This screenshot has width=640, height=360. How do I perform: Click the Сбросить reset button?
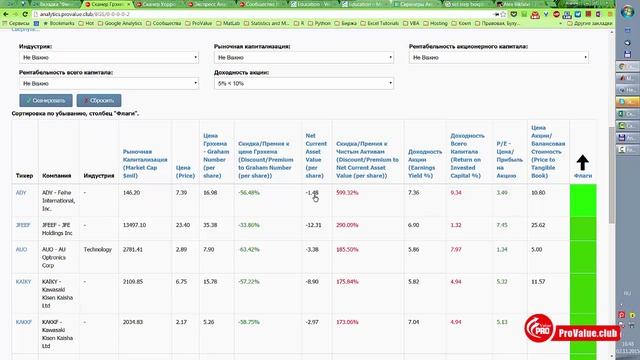[x=99, y=100]
